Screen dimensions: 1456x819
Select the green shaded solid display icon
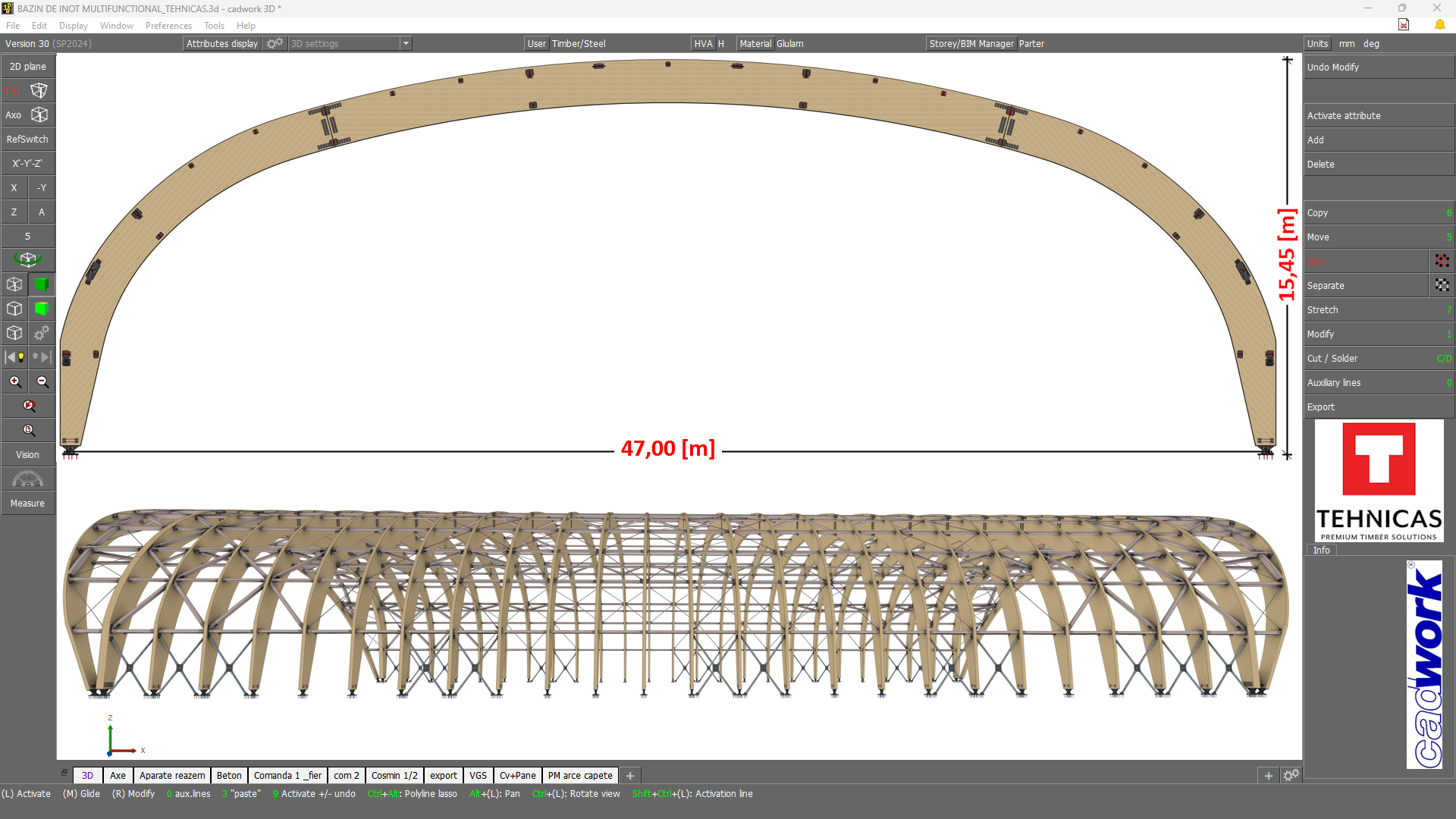pos(42,284)
